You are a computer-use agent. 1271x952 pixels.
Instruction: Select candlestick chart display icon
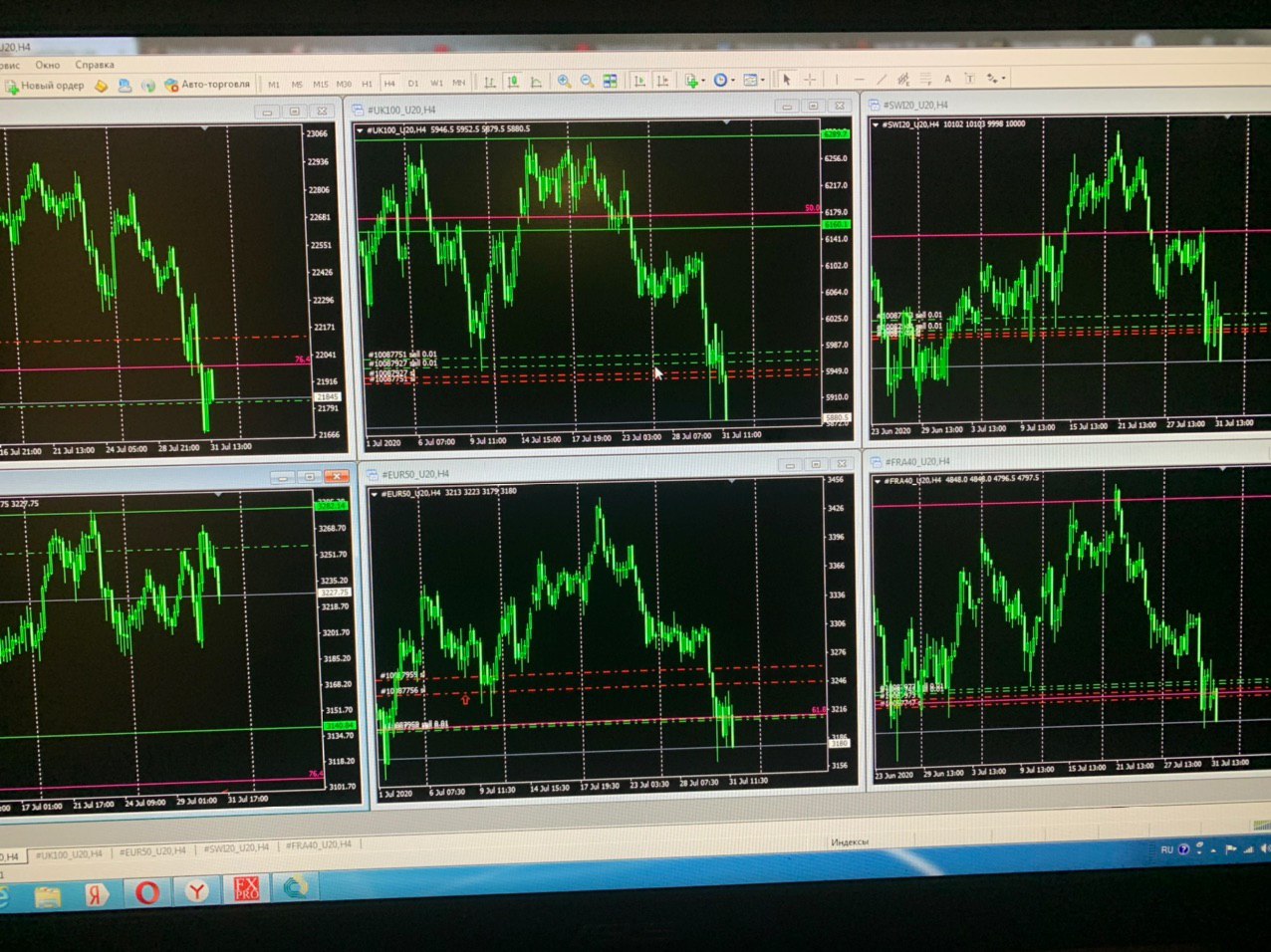pyautogui.click(x=512, y=81)
